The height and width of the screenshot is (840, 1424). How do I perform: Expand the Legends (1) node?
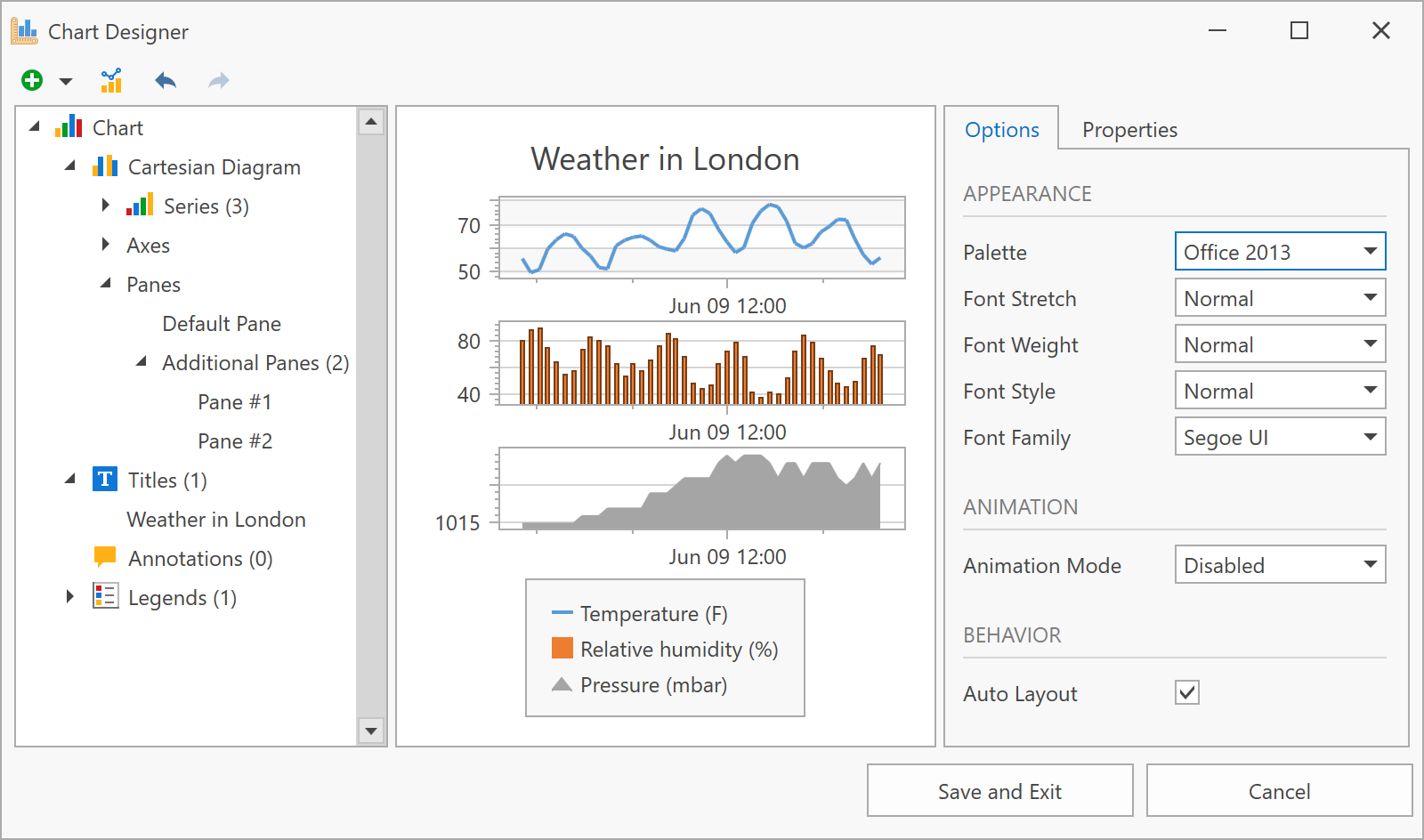click(70, 596)
